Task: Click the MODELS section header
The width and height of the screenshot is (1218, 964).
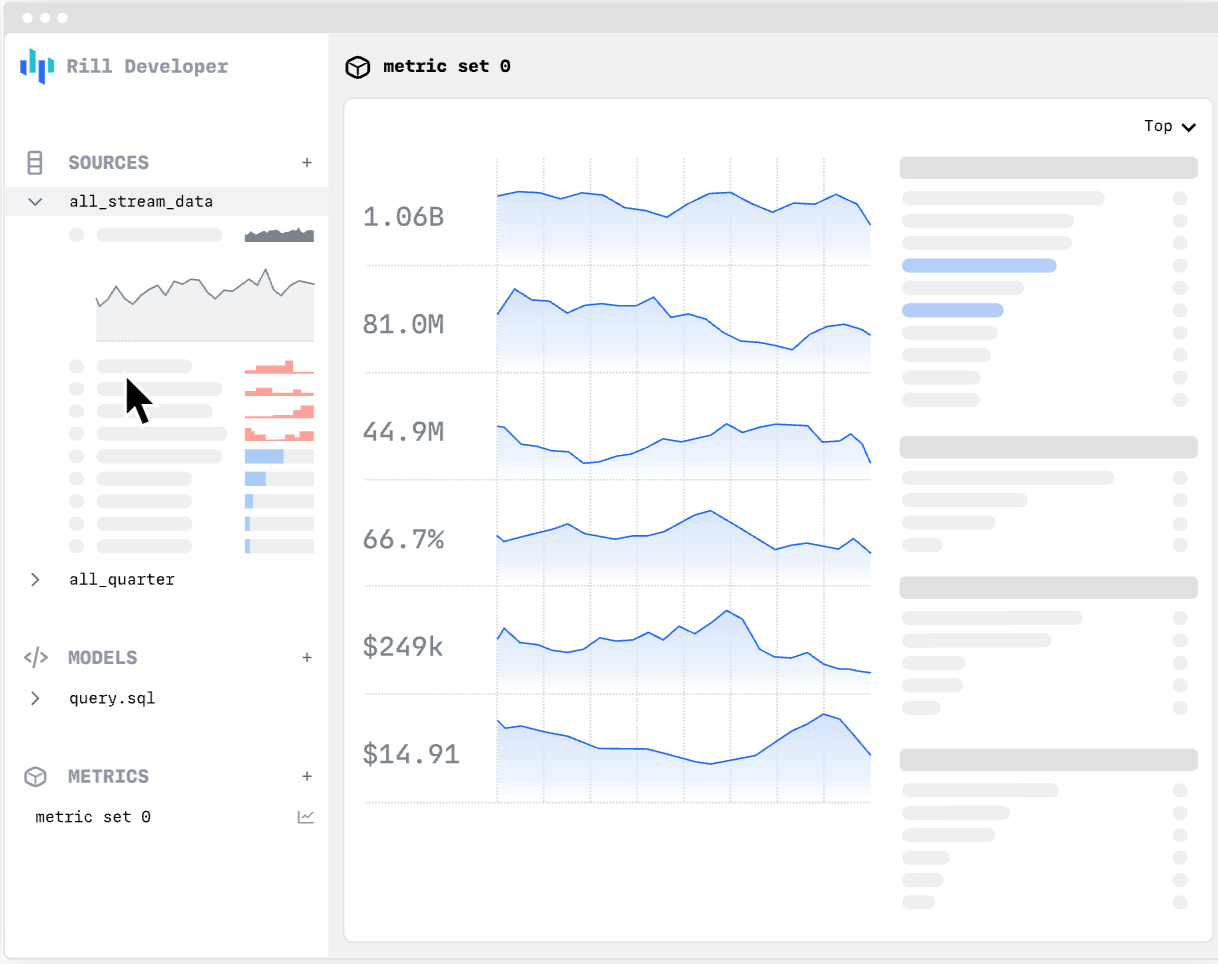Action: click(103, 657)
